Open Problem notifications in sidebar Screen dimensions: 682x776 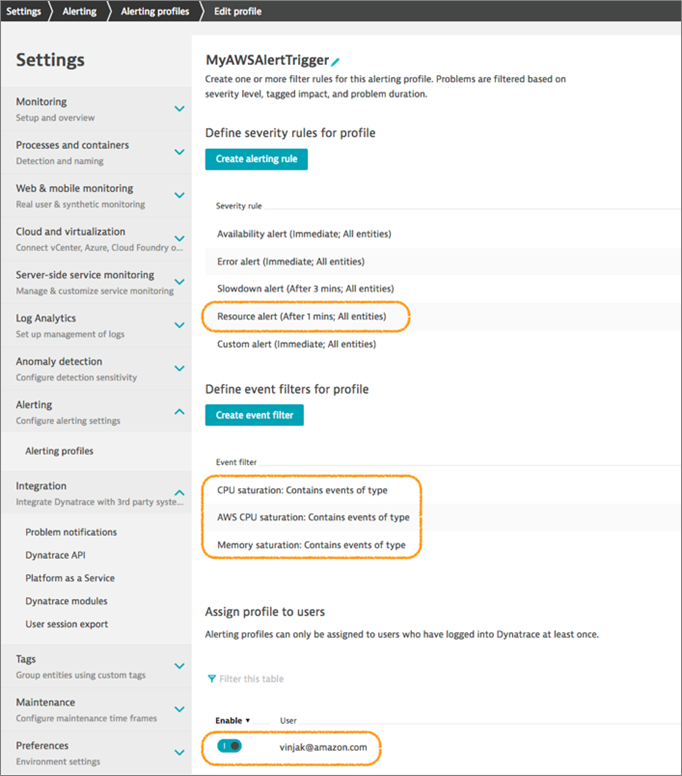71,532
